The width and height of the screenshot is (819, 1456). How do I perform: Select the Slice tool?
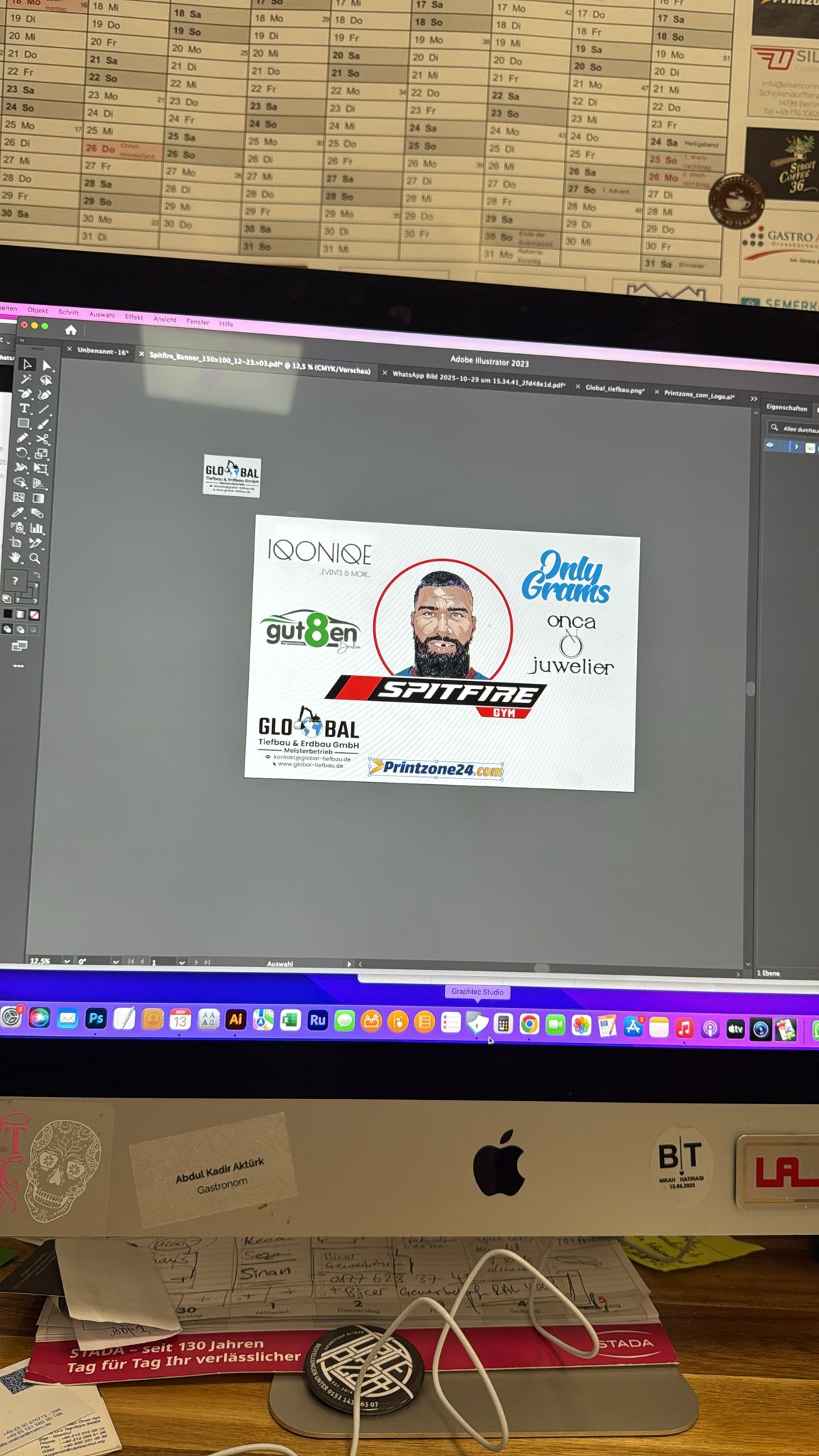point(35,542)
